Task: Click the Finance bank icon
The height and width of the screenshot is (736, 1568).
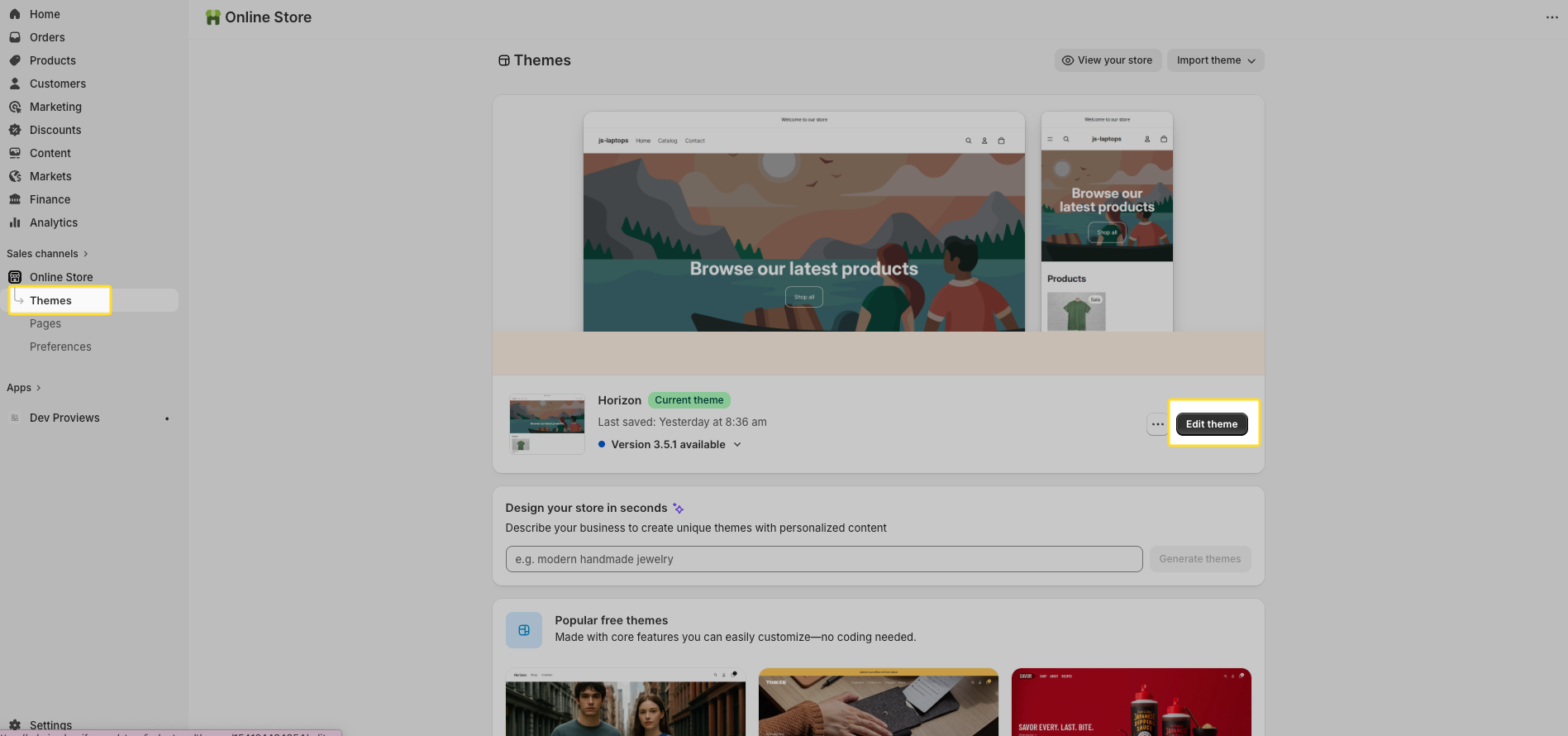Action: (15, 199)
